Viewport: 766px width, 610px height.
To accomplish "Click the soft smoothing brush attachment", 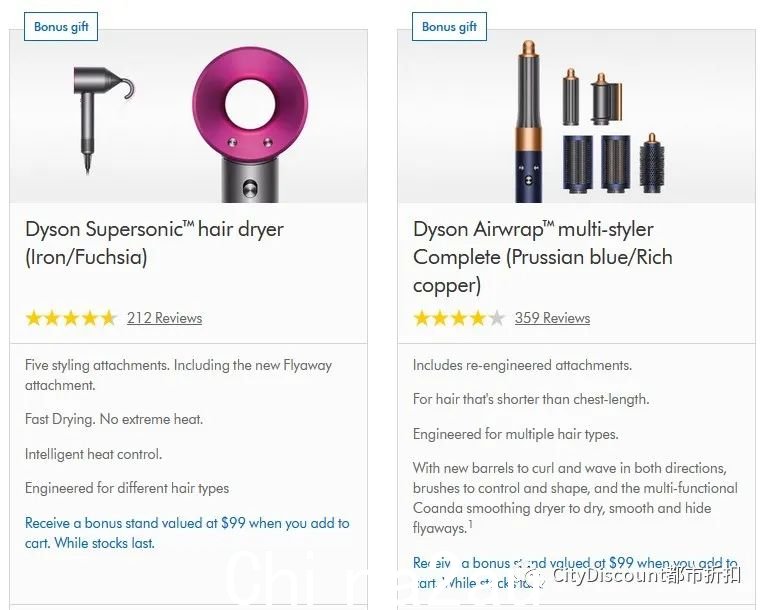I will coord(616,164).
